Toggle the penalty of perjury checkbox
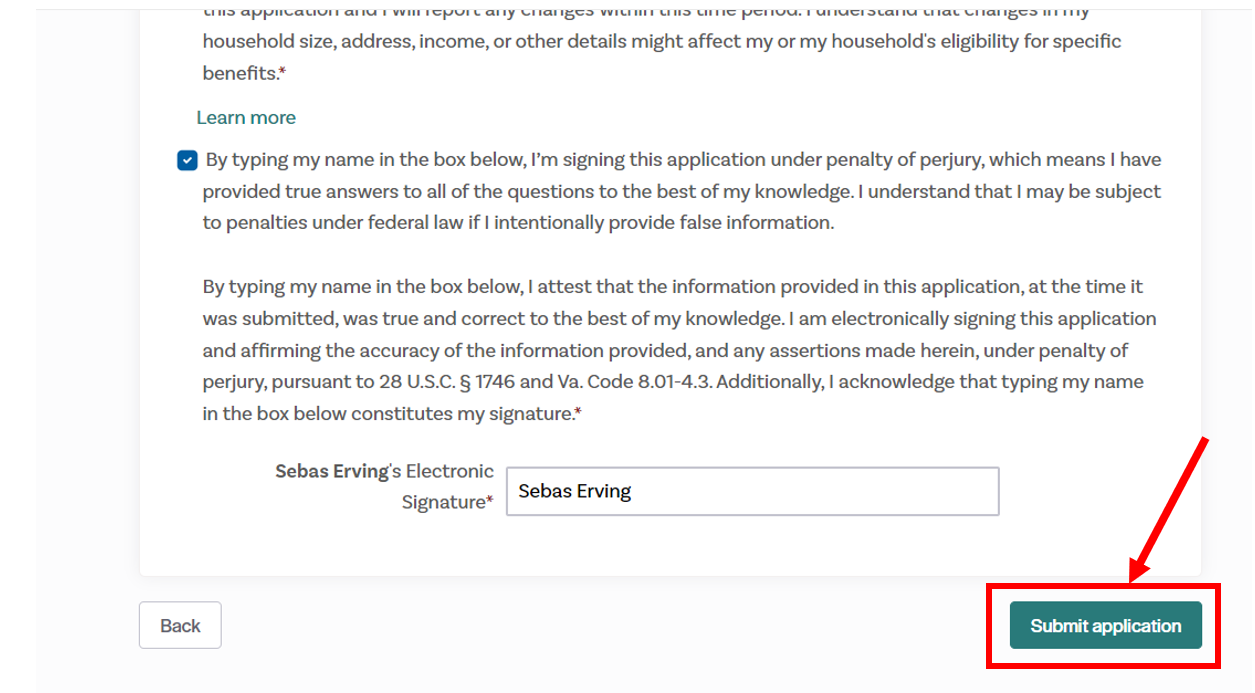Screen dimensions: 1255x693 tap(187, 160)
